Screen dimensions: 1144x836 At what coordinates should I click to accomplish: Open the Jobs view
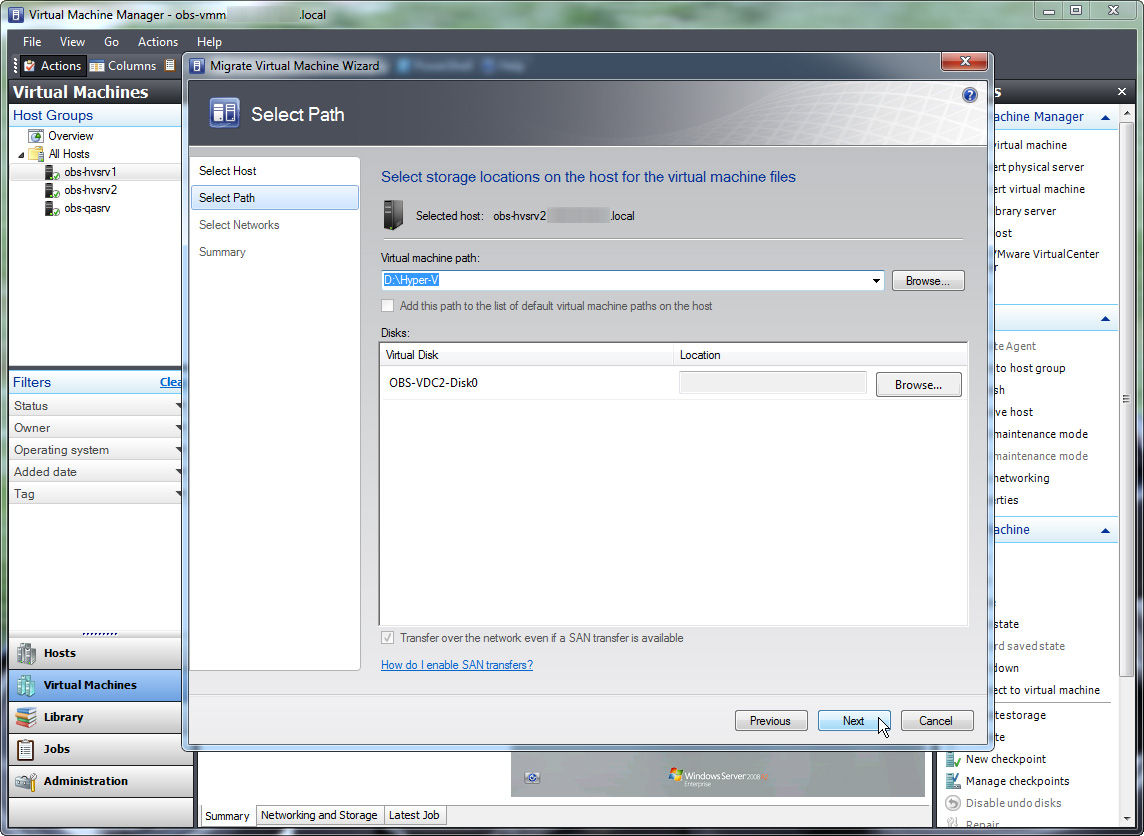pos(56,749)
